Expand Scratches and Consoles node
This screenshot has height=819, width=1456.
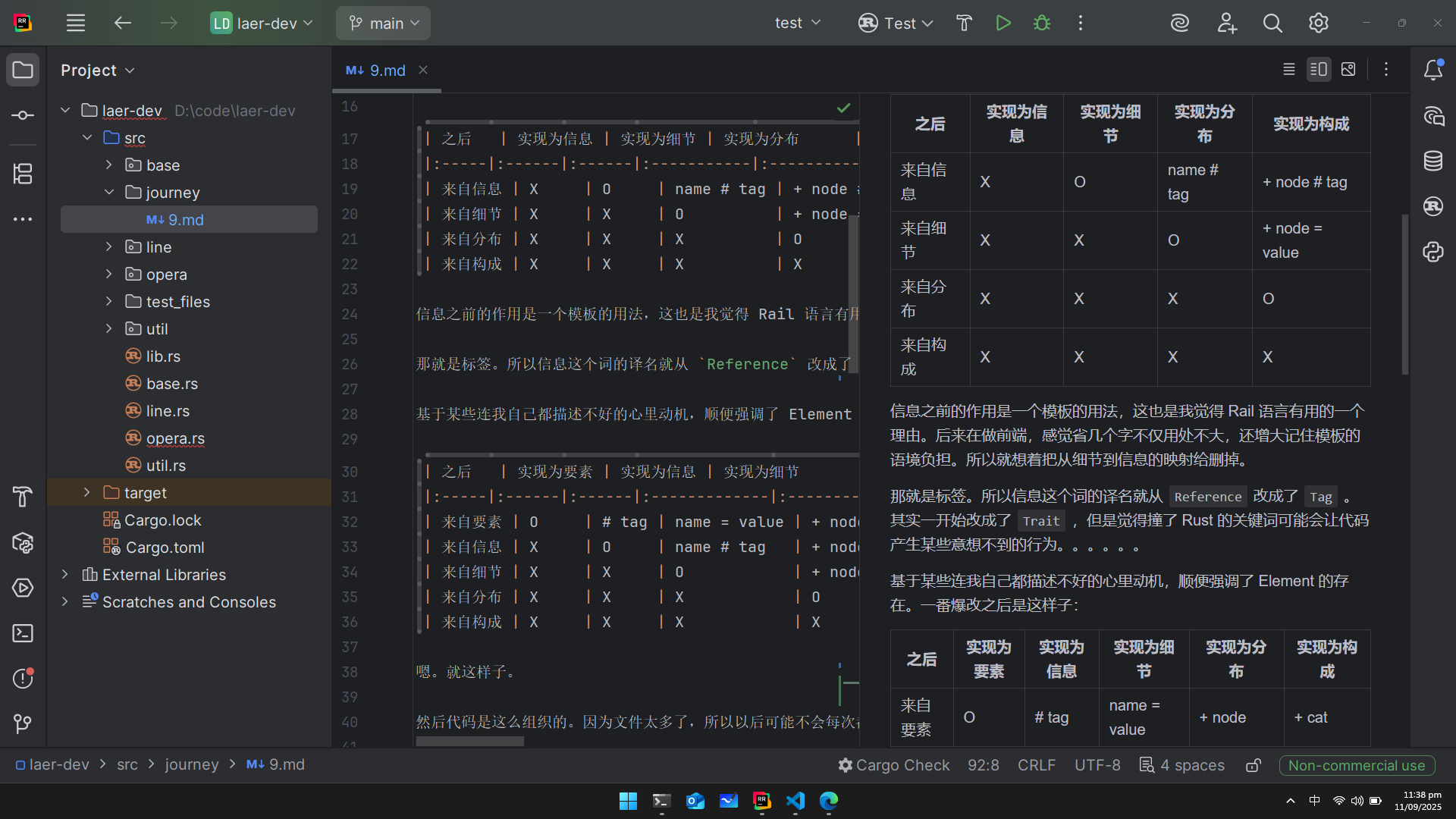click(x=65, y=602)
